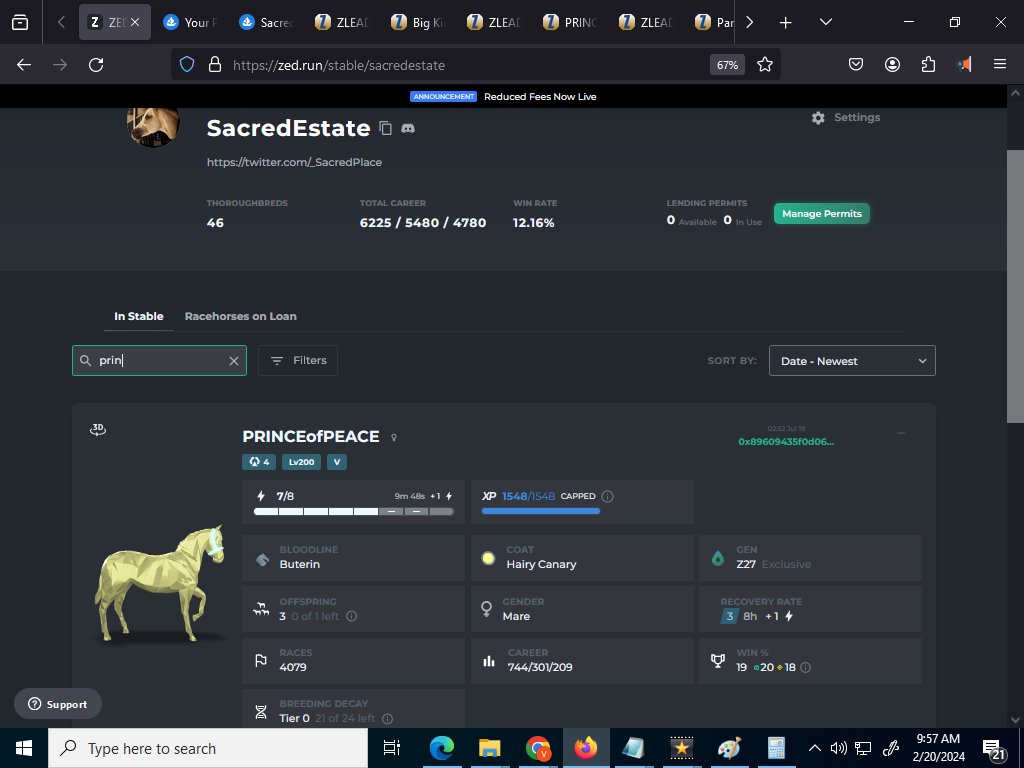Click the SacredEstate stable avatar
The height and width of the screenshot is (768, 1024).
(153, 127)
